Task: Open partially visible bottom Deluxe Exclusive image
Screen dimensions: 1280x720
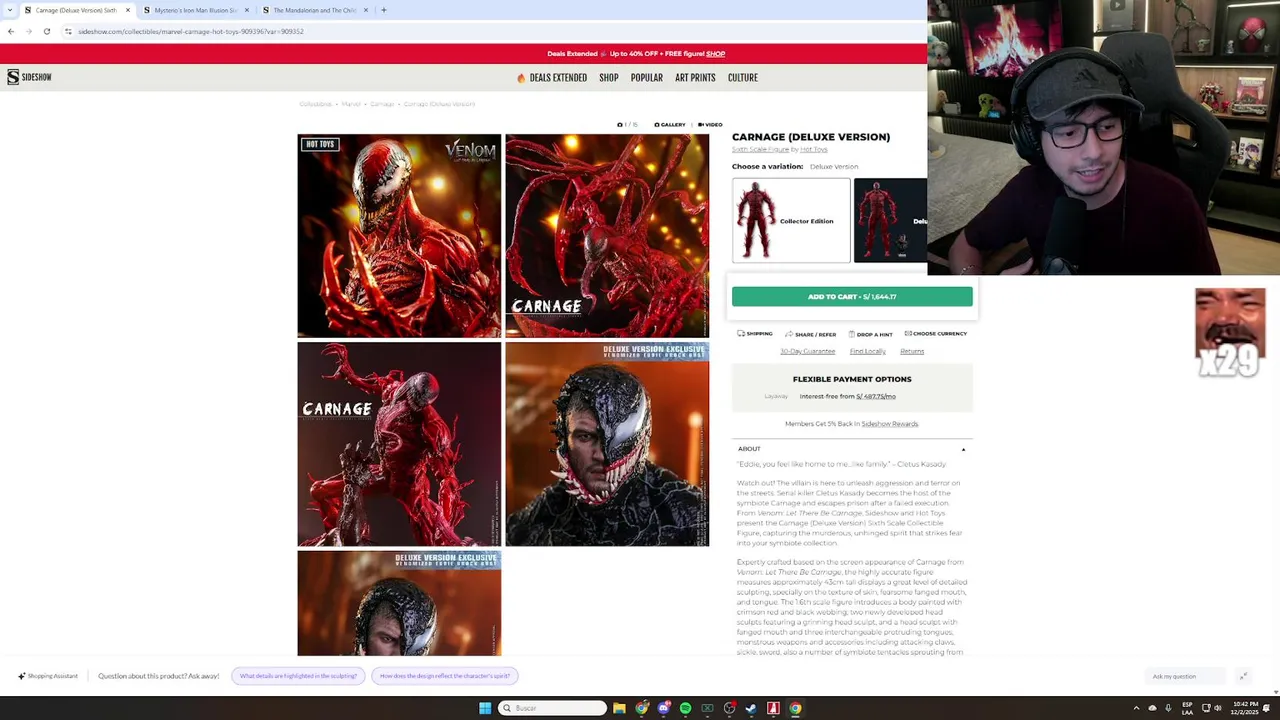Action: pos(399,603)
